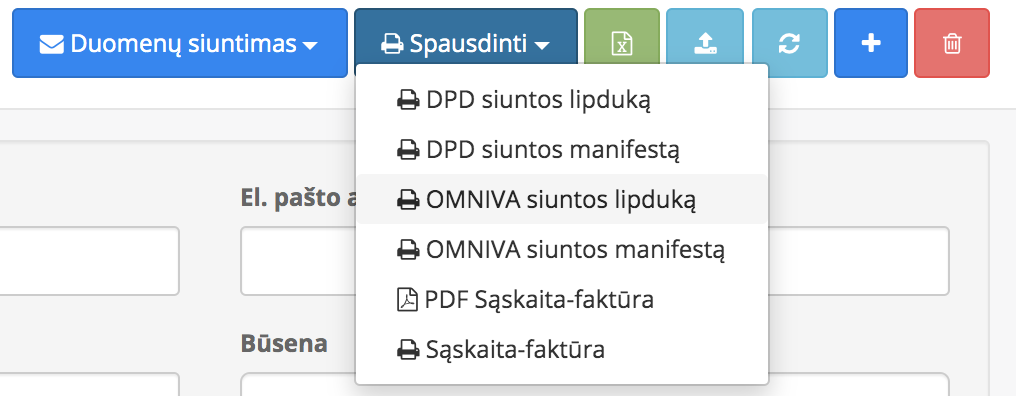Click the caret arrow on Spausdinti
This screenshot has width=1016, height=396.
coord(542,45)
